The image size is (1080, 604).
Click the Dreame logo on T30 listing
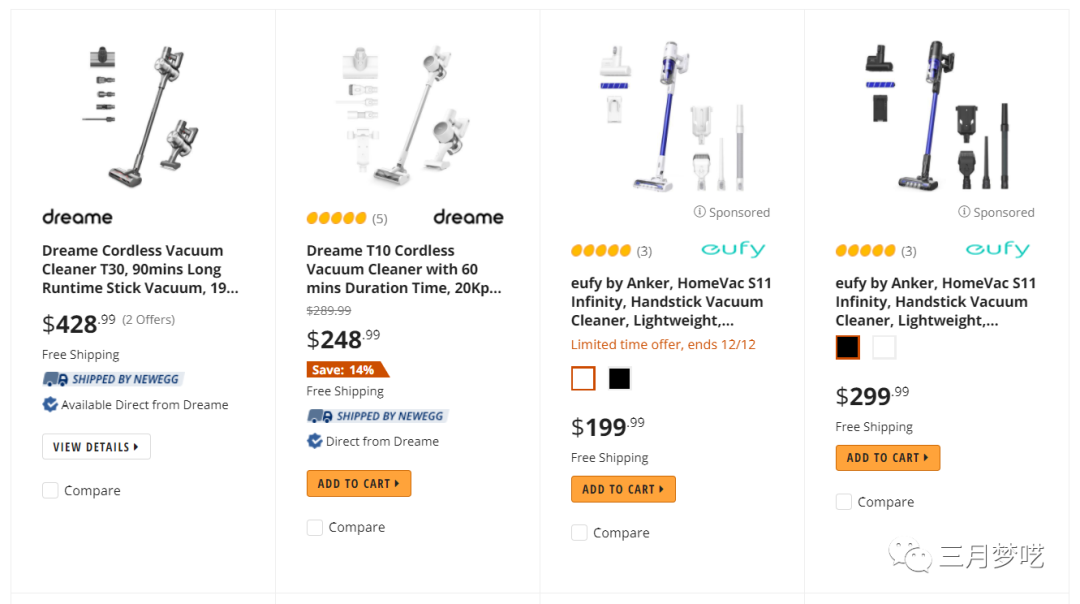point(77,217)
